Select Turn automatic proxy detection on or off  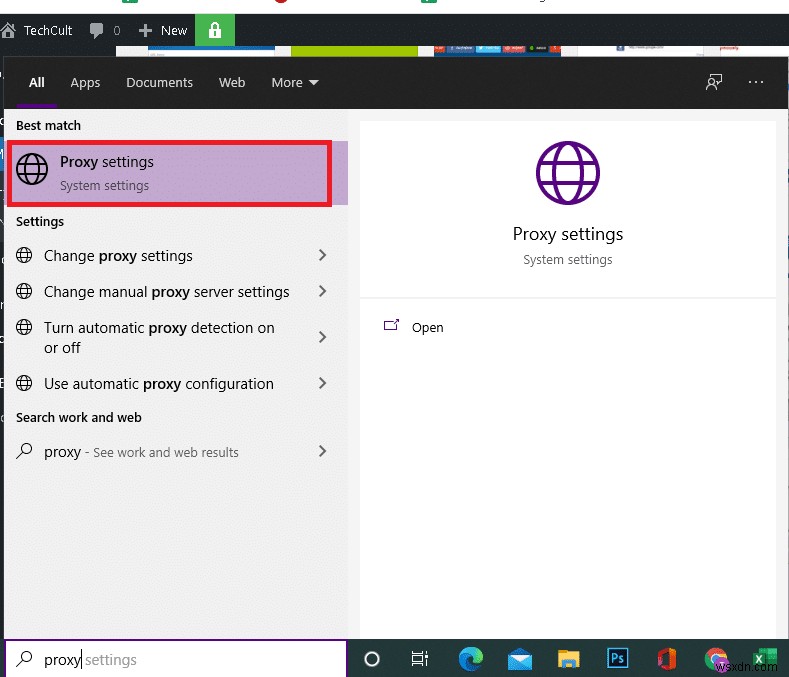pyautogui.click(x=159, y=338)
